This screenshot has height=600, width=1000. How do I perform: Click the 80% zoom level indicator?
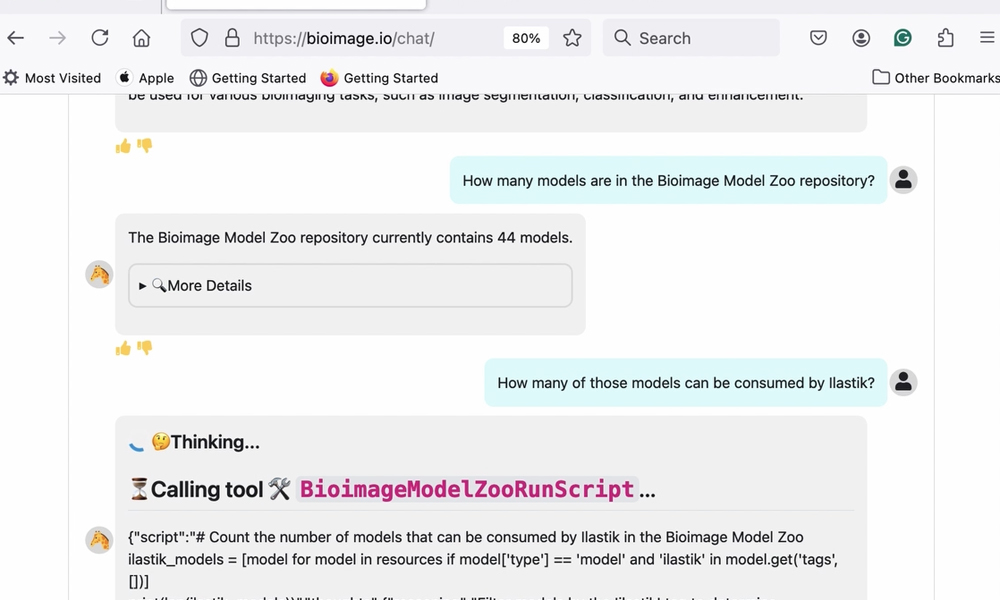pyautogui.click(x=526, y=38)
